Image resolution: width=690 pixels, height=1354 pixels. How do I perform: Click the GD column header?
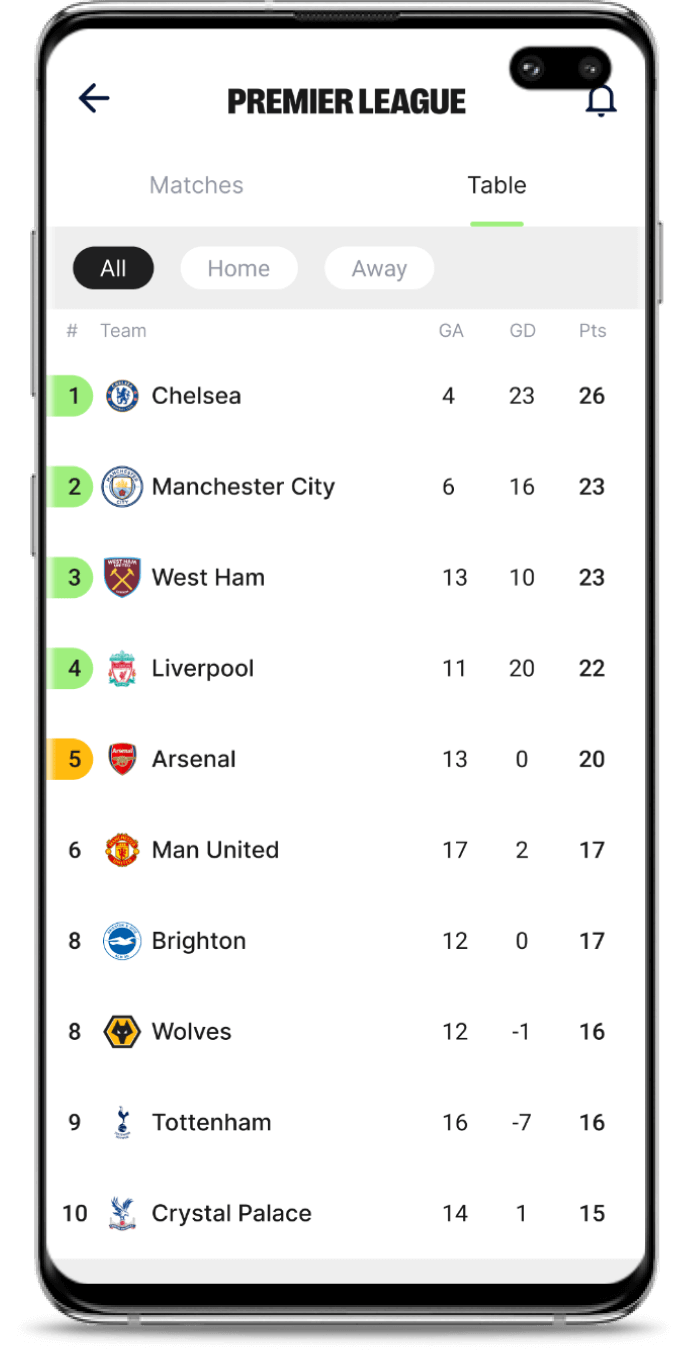[522, 330]
